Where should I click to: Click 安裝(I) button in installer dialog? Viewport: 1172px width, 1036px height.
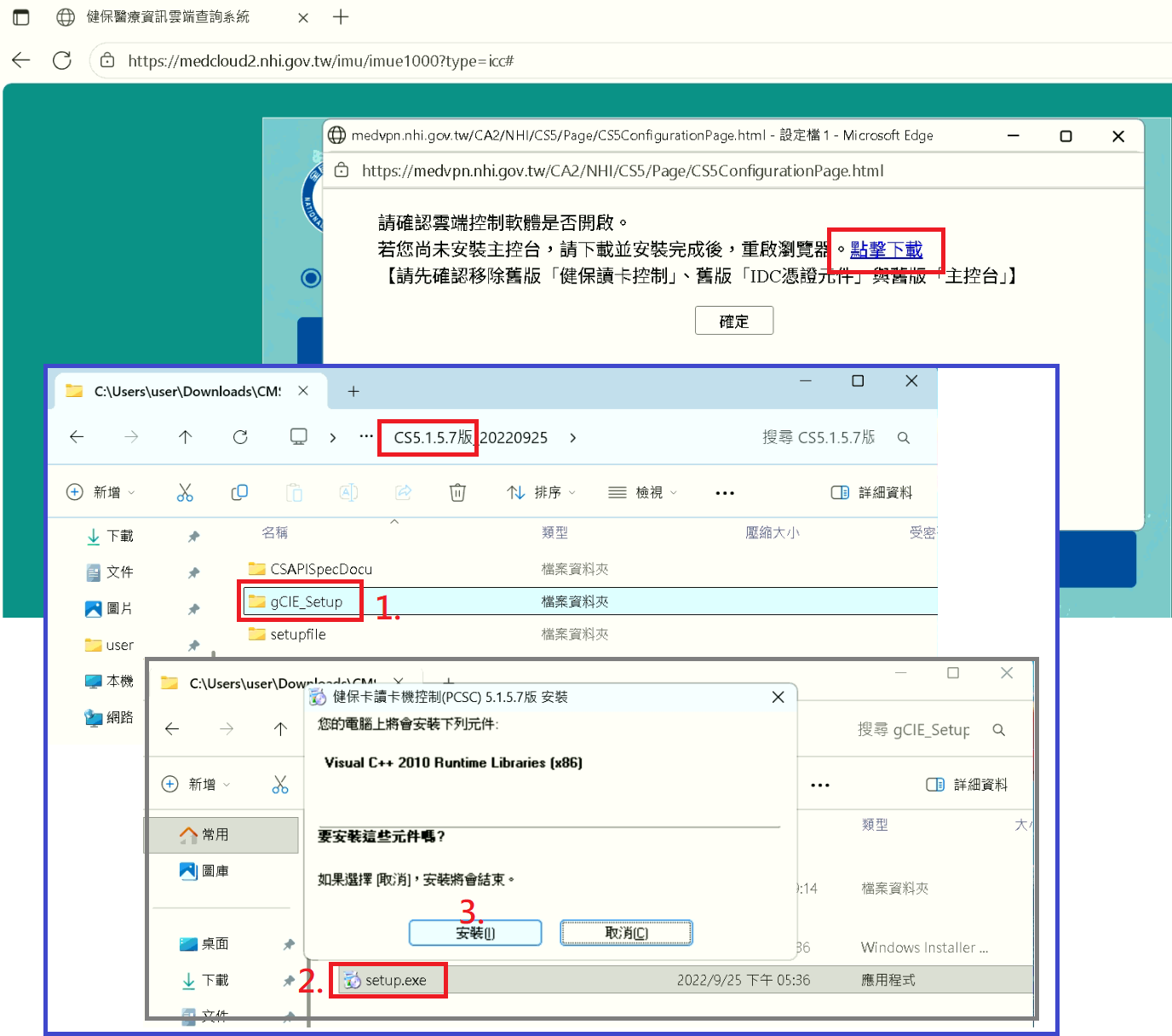[474, 933]
